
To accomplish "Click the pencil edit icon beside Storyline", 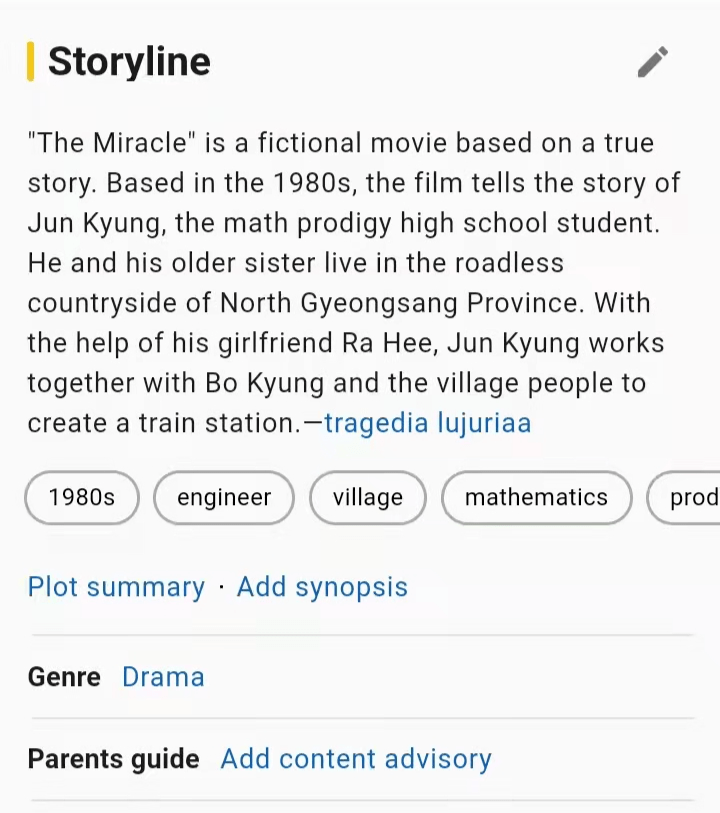I will [652, 62].
